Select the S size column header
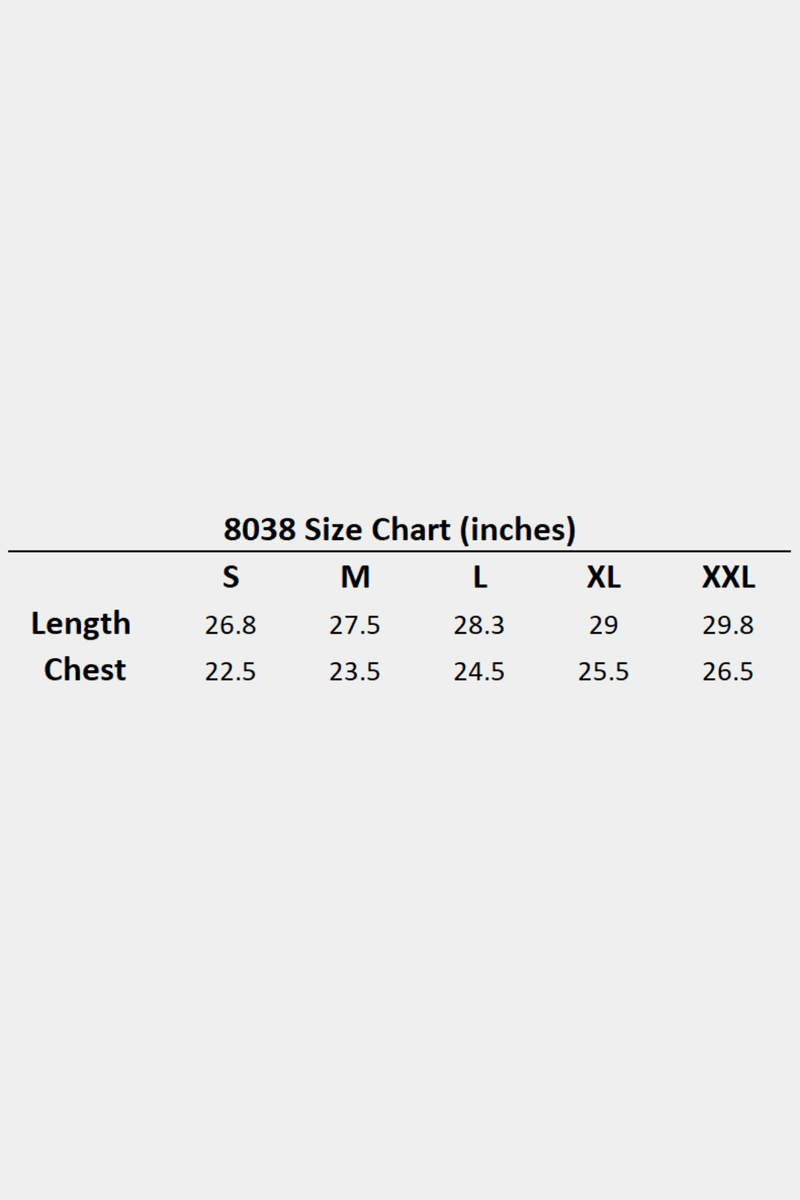800x1200 pixels. 231,577
